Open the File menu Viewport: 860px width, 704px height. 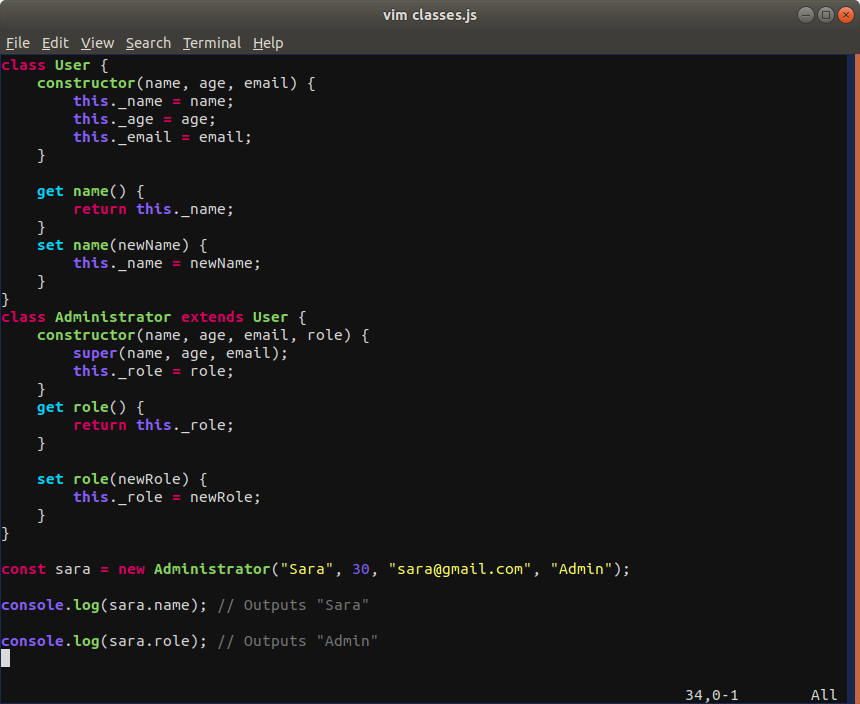point(17,43)
